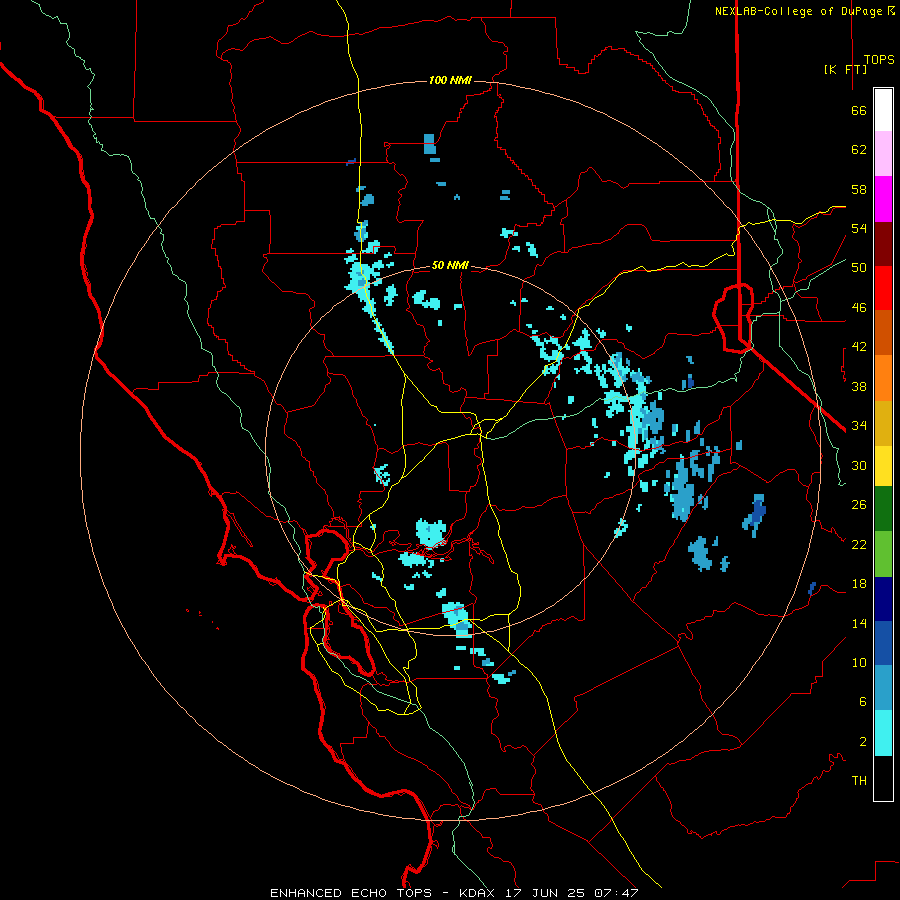This screenshot has height=900, width=900.
Task: Click the 10 legend value
Action: point(859,662)
